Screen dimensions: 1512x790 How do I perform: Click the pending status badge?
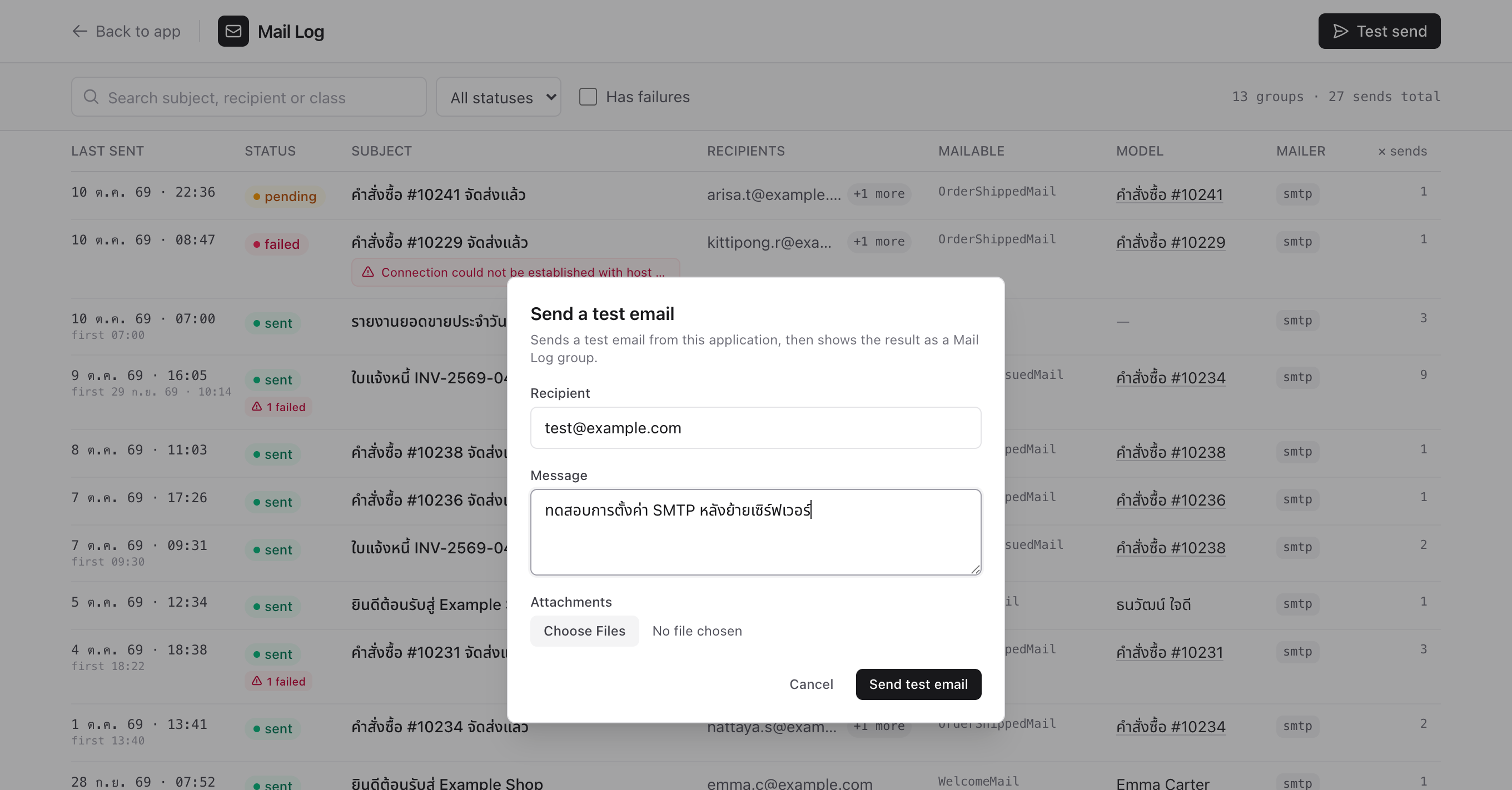(x=285, y=197)
